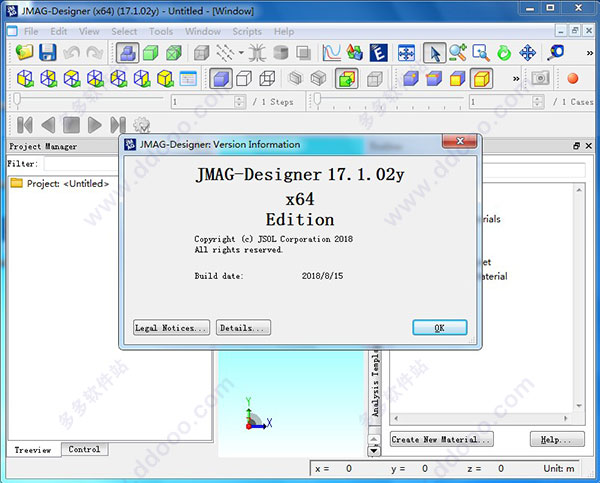The image size is (600, 483).
Task: Activate the arrow selection pointer tool
Action: pyautogui.click(x=434, y=53)
